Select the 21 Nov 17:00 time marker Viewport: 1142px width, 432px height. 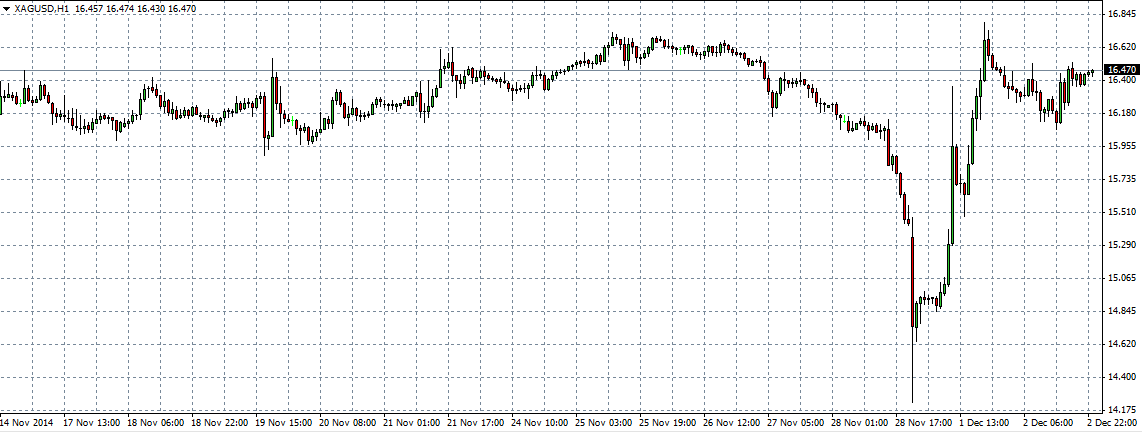(478, 423)
